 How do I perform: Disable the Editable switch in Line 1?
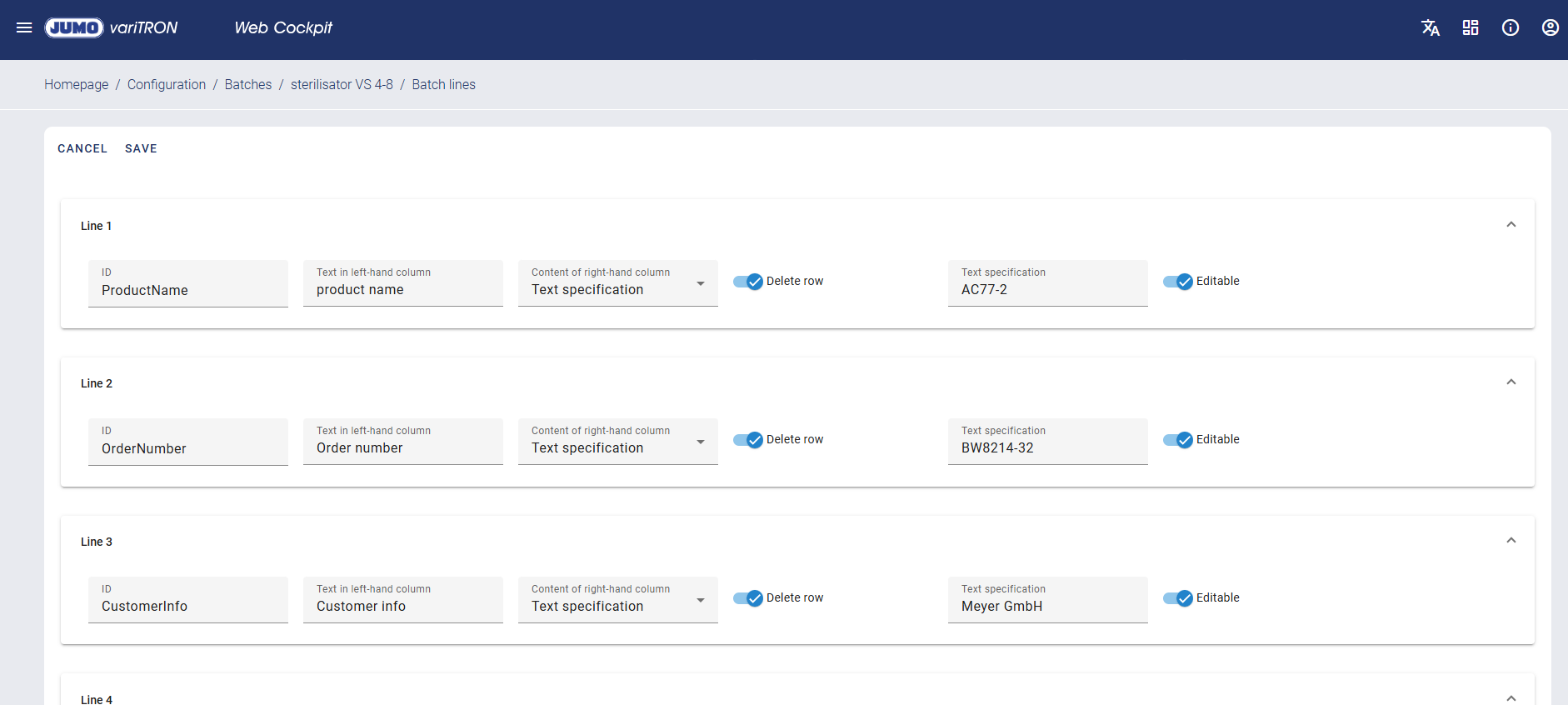[x=1178, y=282]
